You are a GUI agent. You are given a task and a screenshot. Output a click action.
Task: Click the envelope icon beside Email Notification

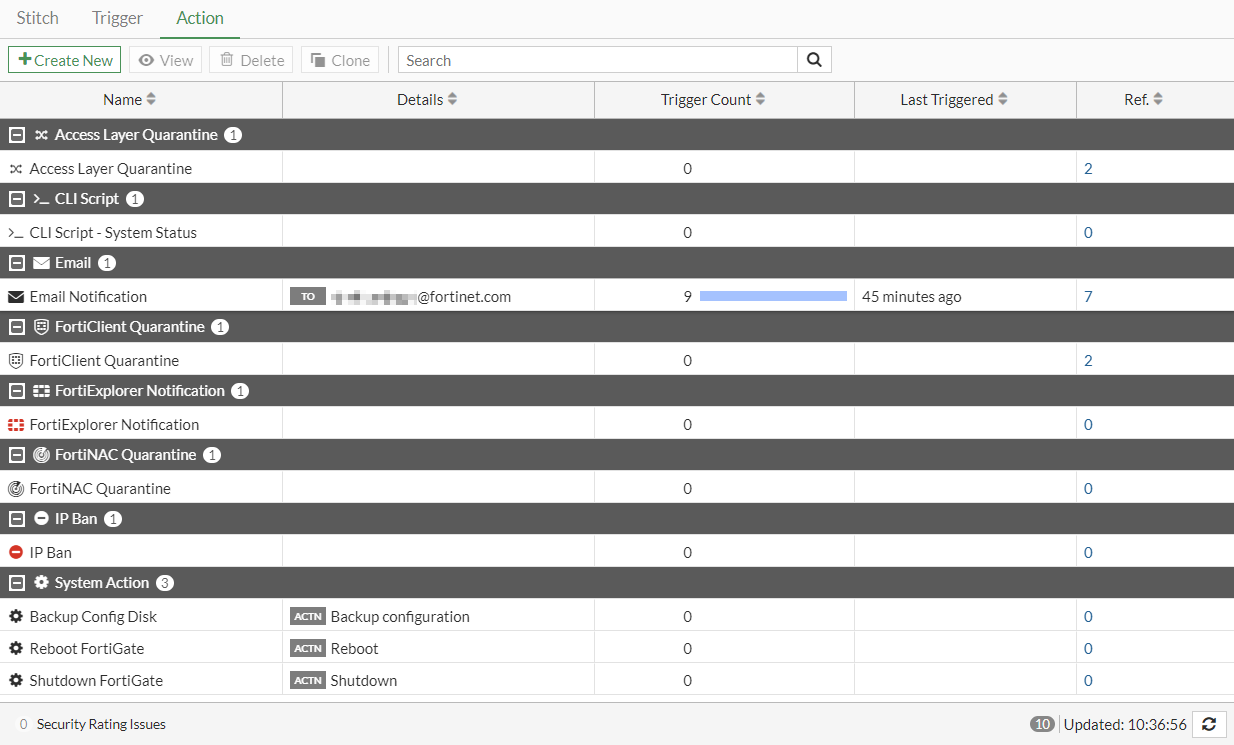[17, 296]
